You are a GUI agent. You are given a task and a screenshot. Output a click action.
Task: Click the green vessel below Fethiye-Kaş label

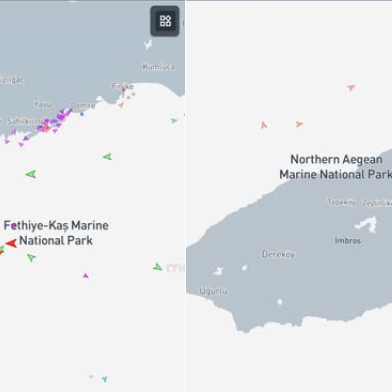[31, 257]
